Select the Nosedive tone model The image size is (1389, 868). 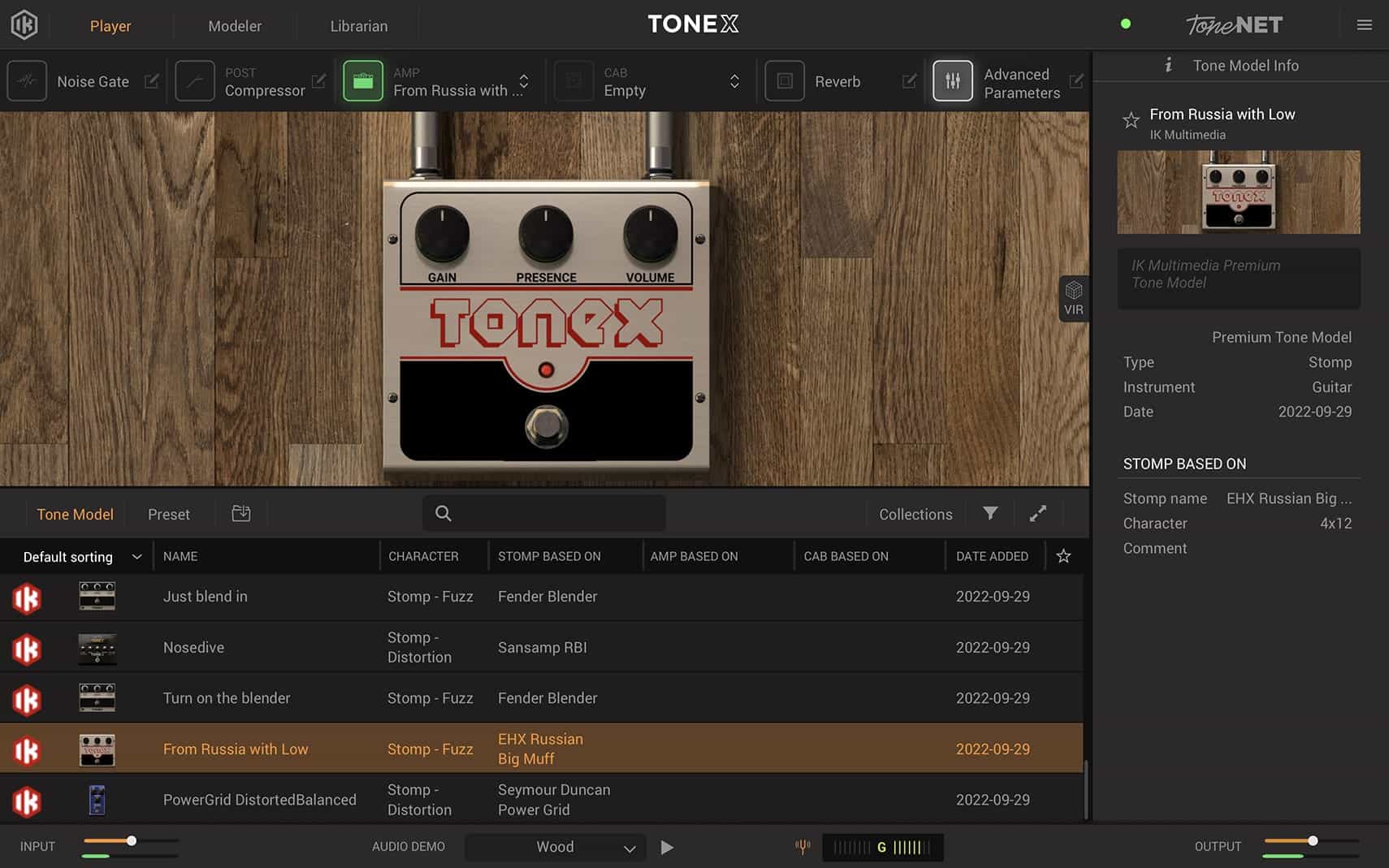coord(541,647)
